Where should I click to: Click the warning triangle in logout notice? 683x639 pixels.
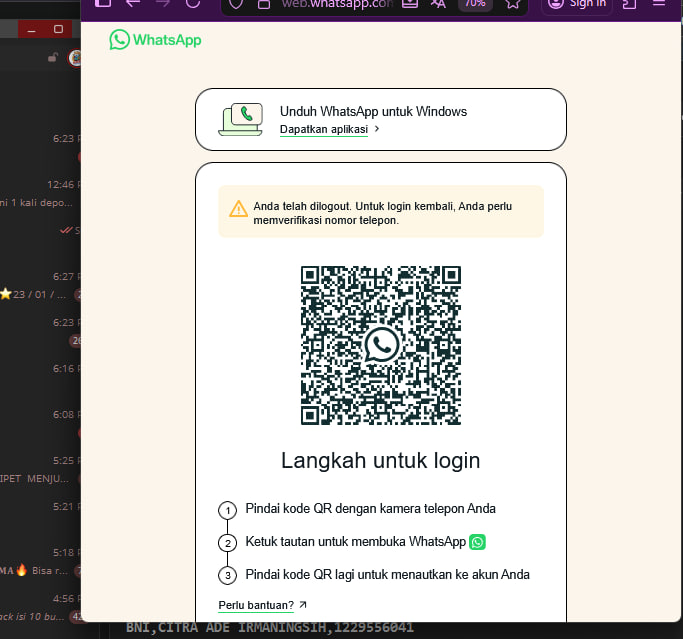click(x=238, y=209)
